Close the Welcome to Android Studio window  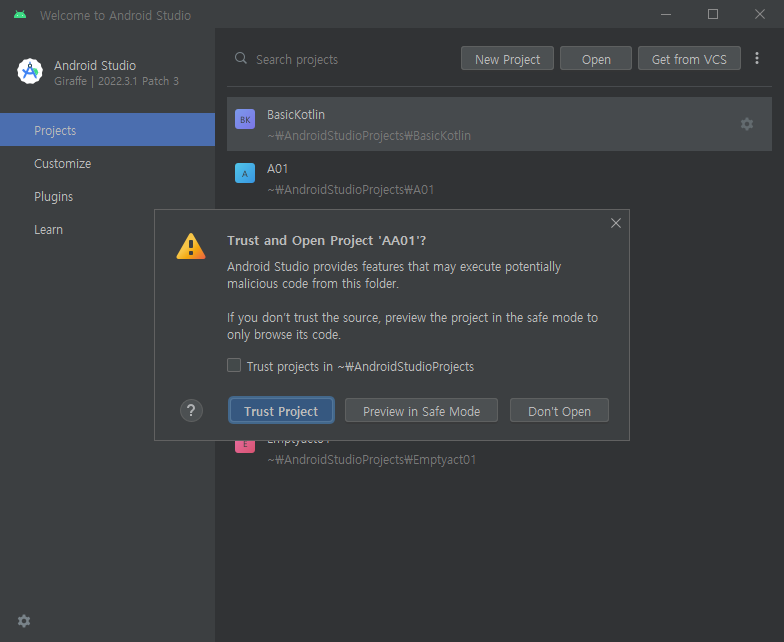(760, 14)
